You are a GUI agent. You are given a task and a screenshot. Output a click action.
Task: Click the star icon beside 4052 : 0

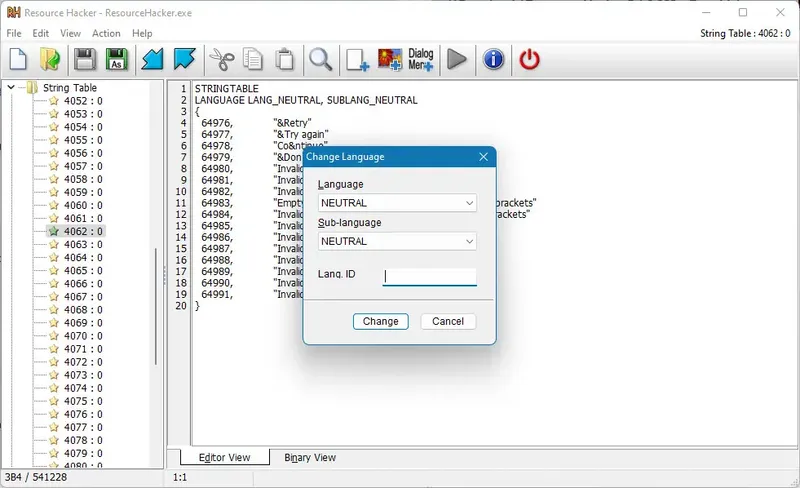tap(54, 101)
